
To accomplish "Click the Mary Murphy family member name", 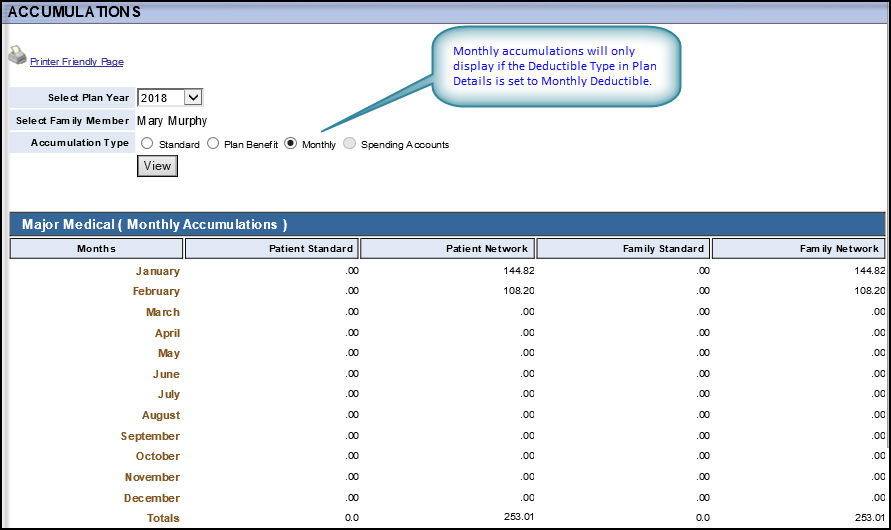I will 172,121.
